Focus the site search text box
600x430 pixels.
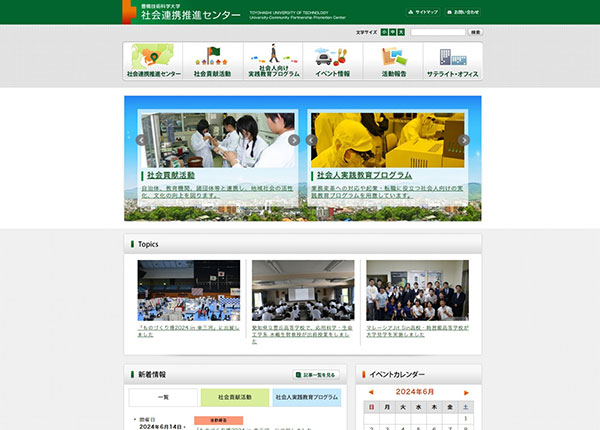(x=438, y=32)
